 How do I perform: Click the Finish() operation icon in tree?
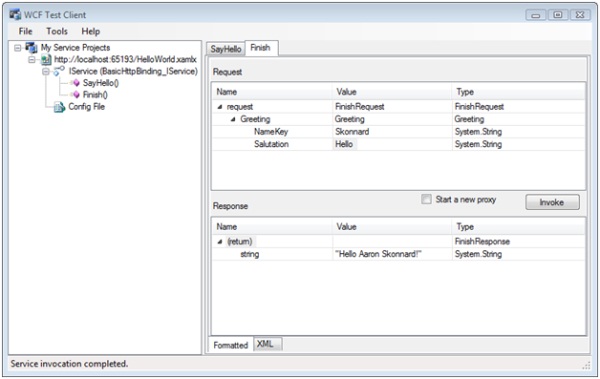pos(75,95)
